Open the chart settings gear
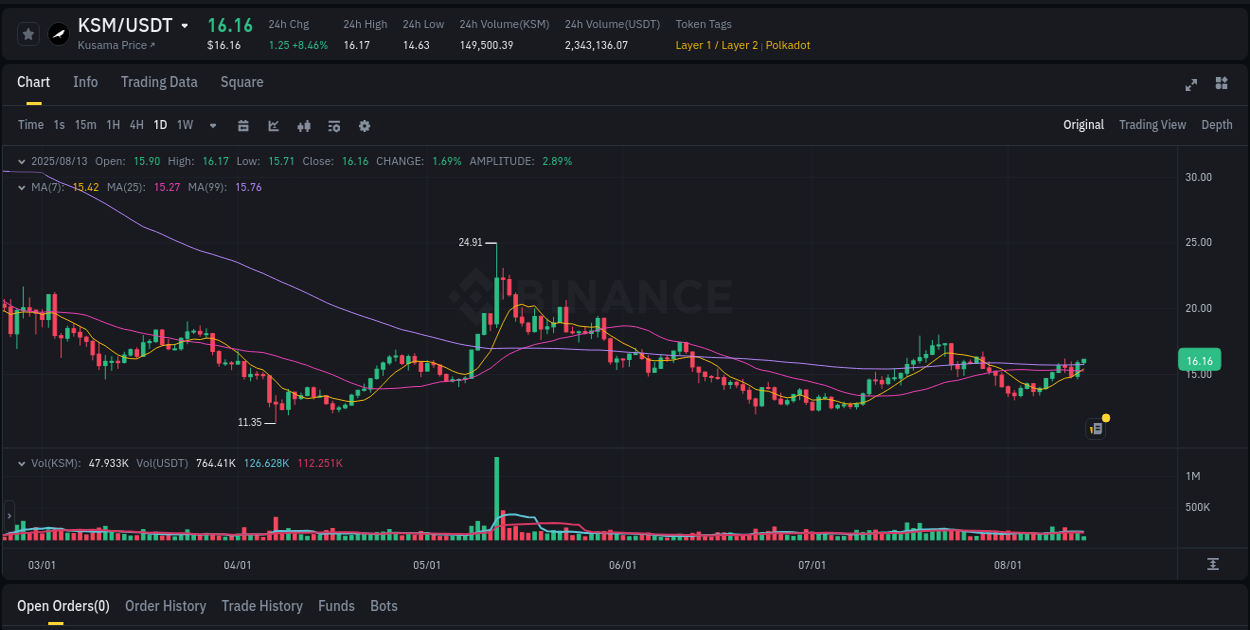The image size is (1250, 630). (364, 126)
